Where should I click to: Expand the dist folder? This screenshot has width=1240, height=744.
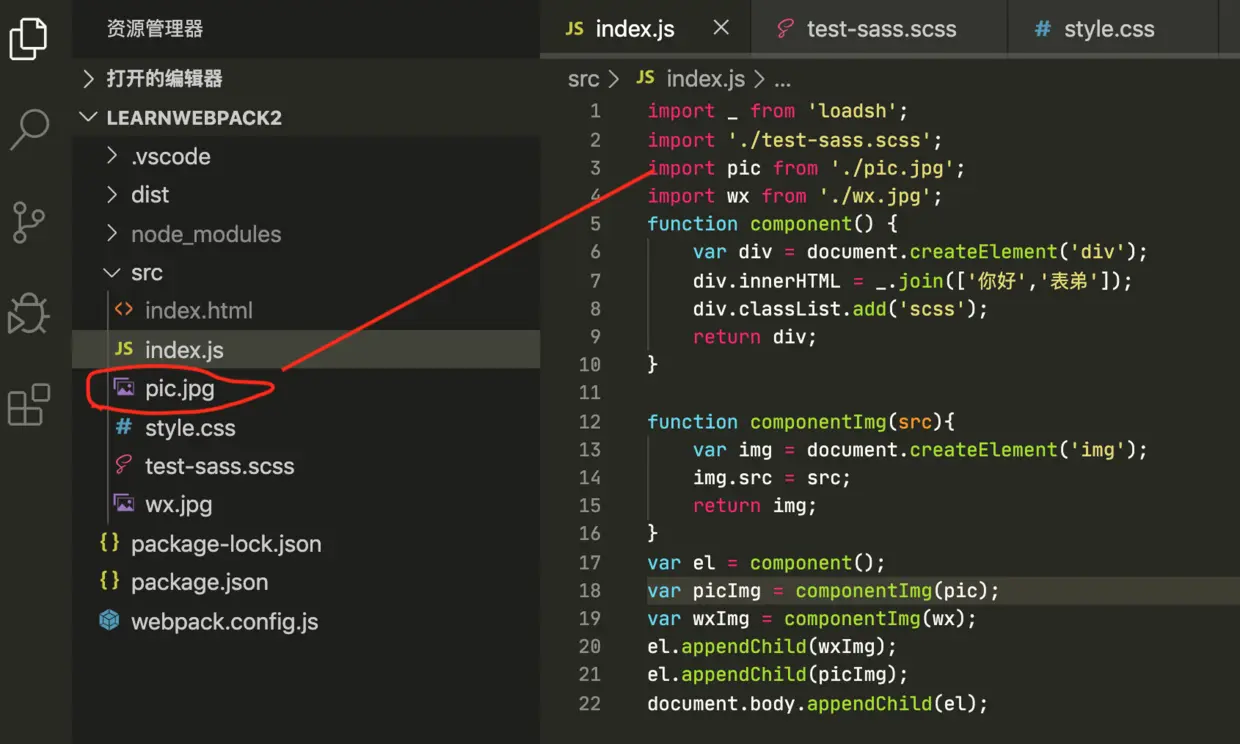[112, 194]
